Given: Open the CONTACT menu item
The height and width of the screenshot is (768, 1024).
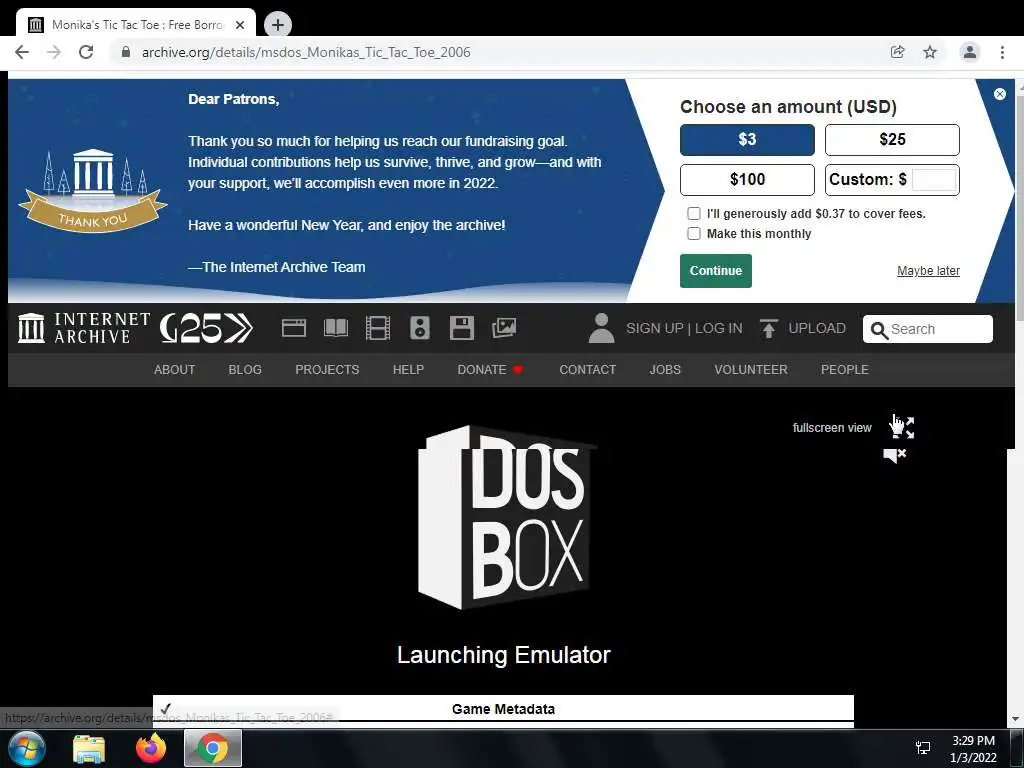Looking at the screenshot, I should click(x=588, y=370).
